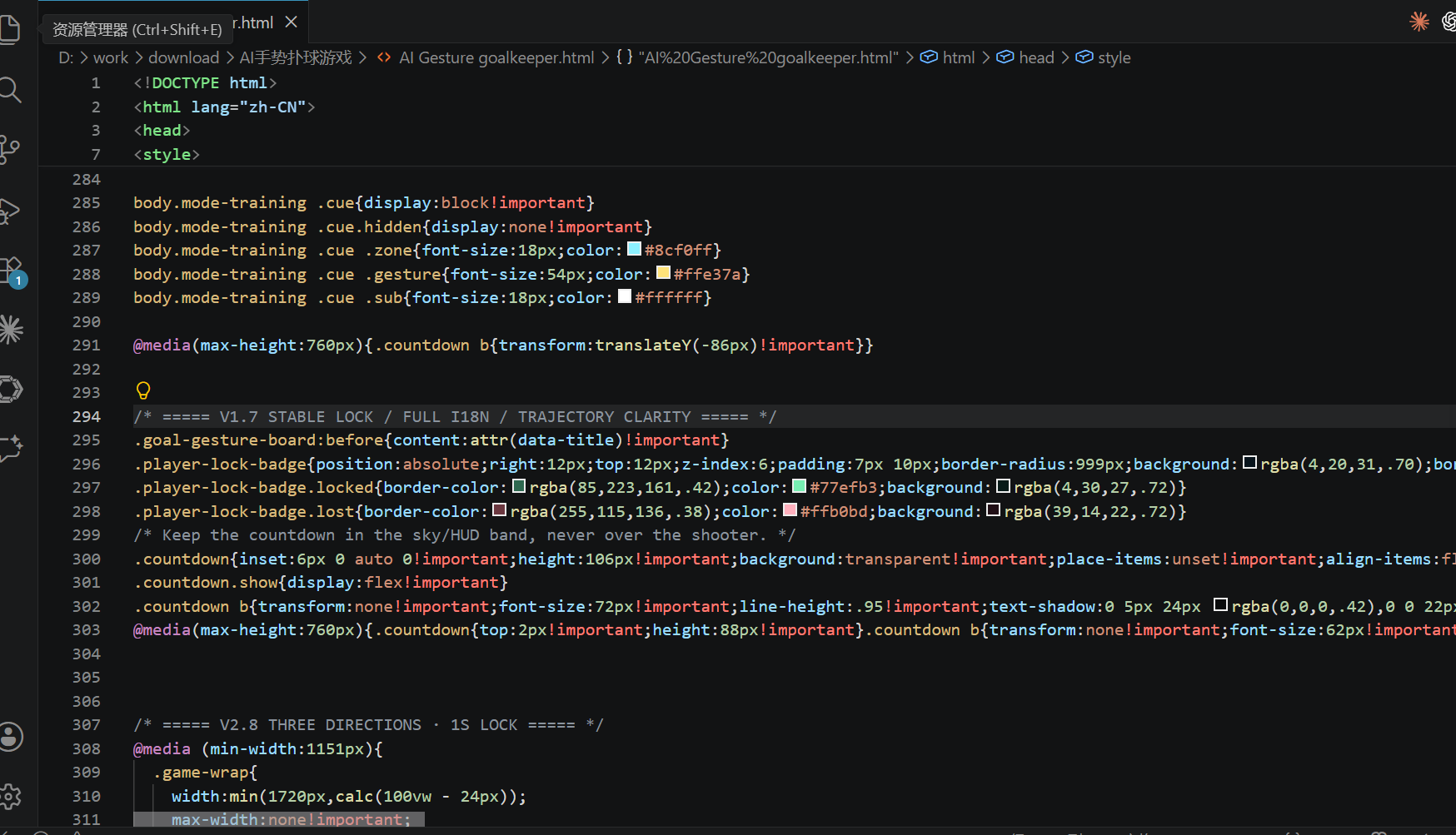Click ".game-wrap{" selector on line 309
This screenshot has width=1456, height=835.
[x=206, y=773]
